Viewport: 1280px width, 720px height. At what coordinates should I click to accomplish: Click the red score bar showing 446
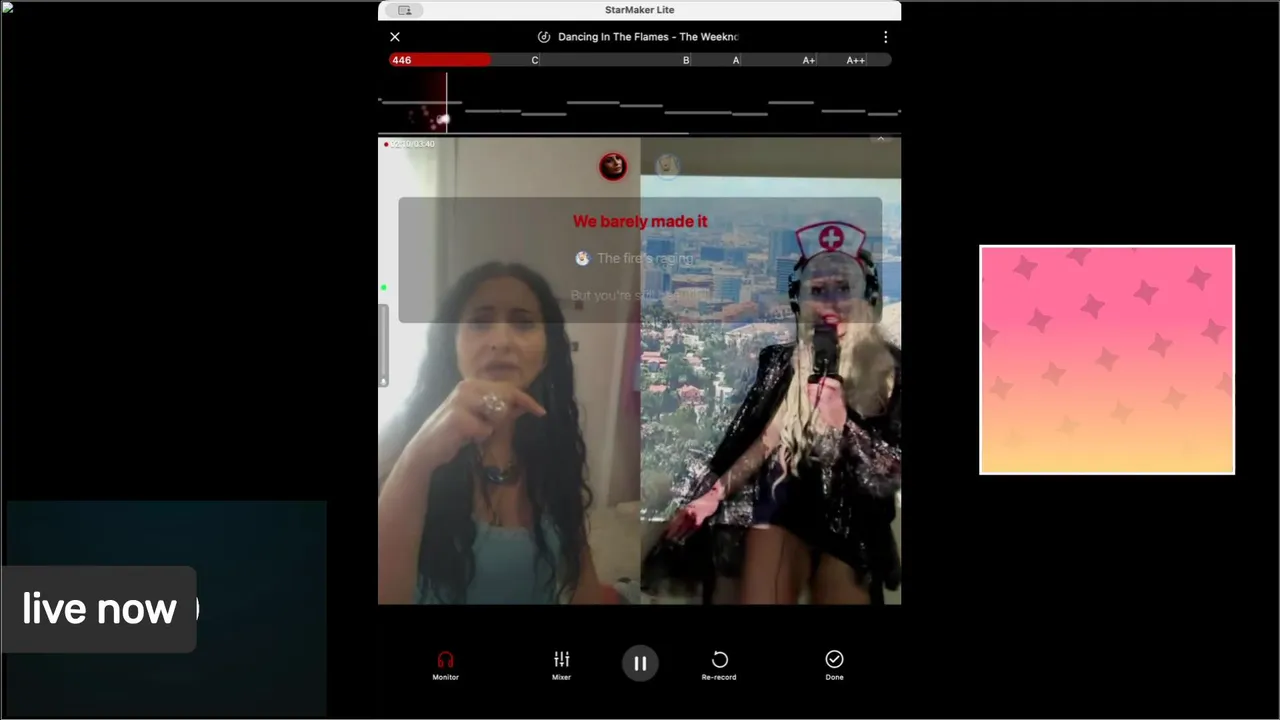pos(439,60)
